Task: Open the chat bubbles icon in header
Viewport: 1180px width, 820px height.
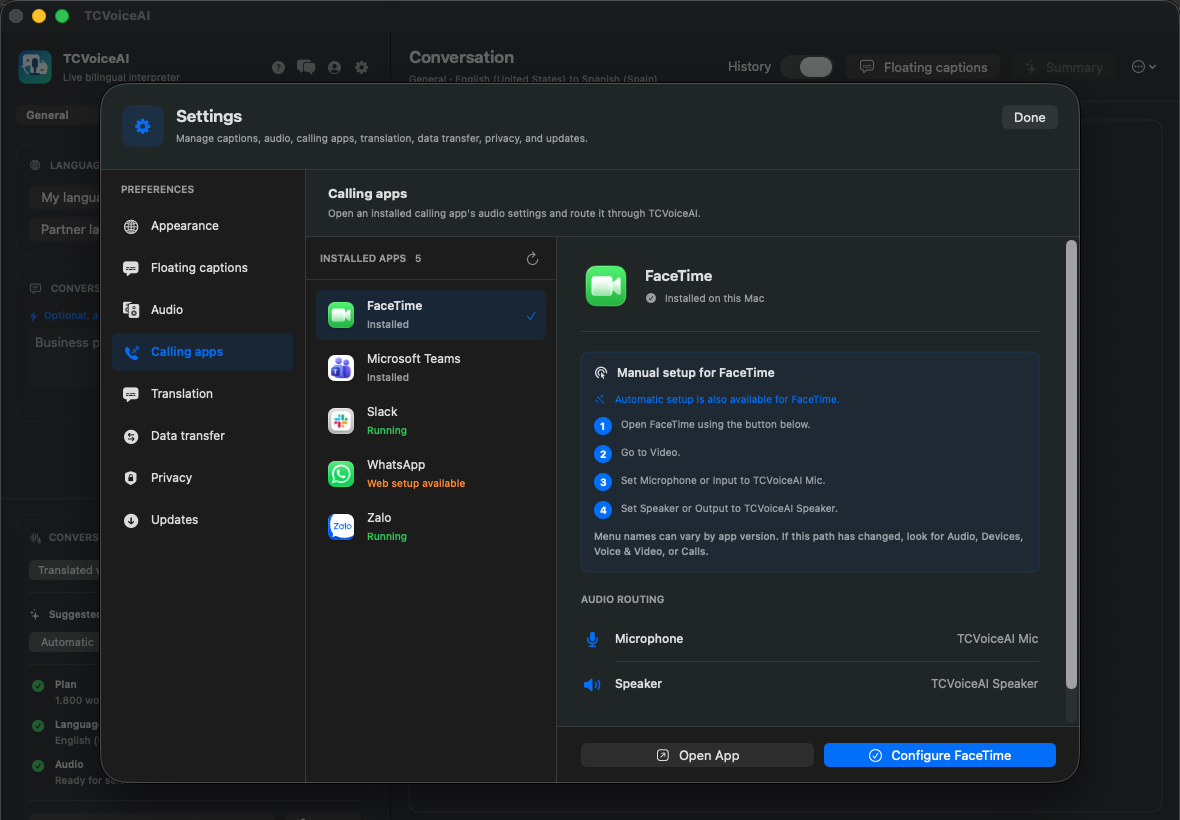Action: click(306, 67)
